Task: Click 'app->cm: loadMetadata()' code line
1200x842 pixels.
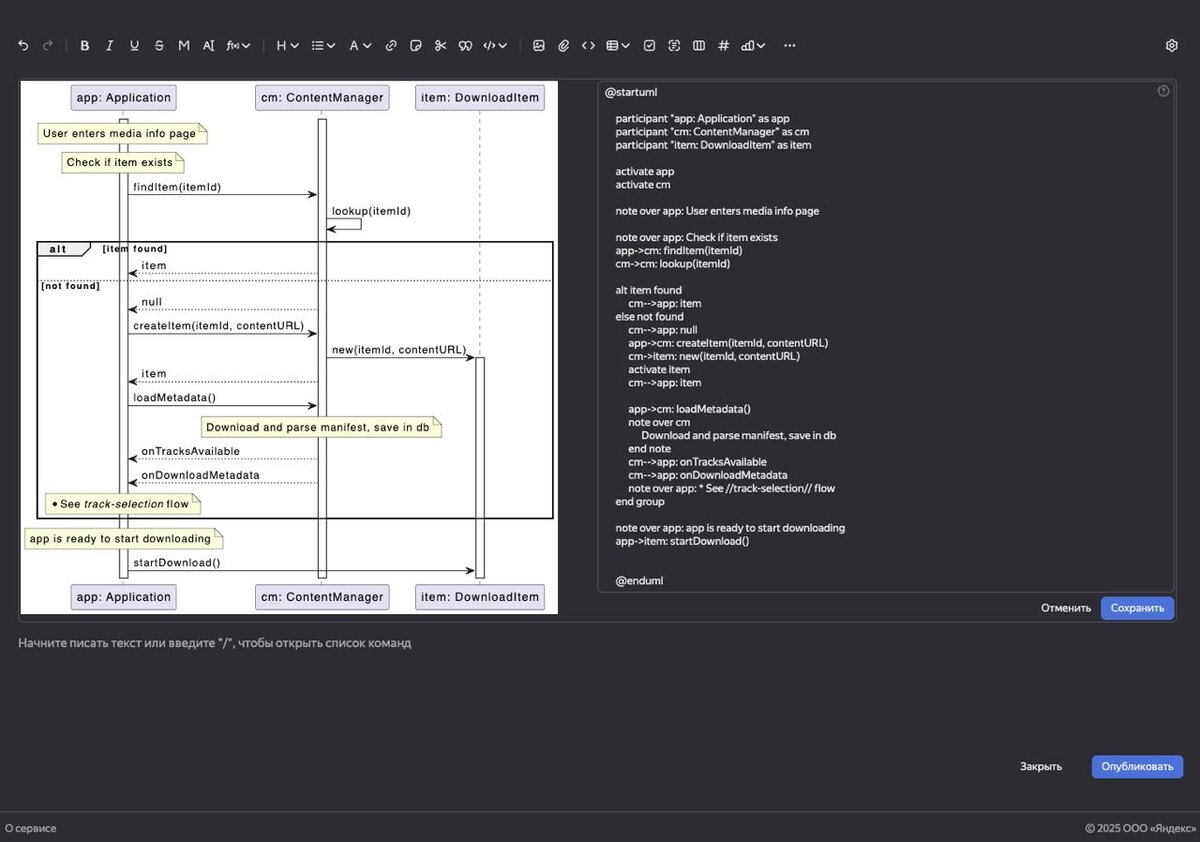Action: 689,409
